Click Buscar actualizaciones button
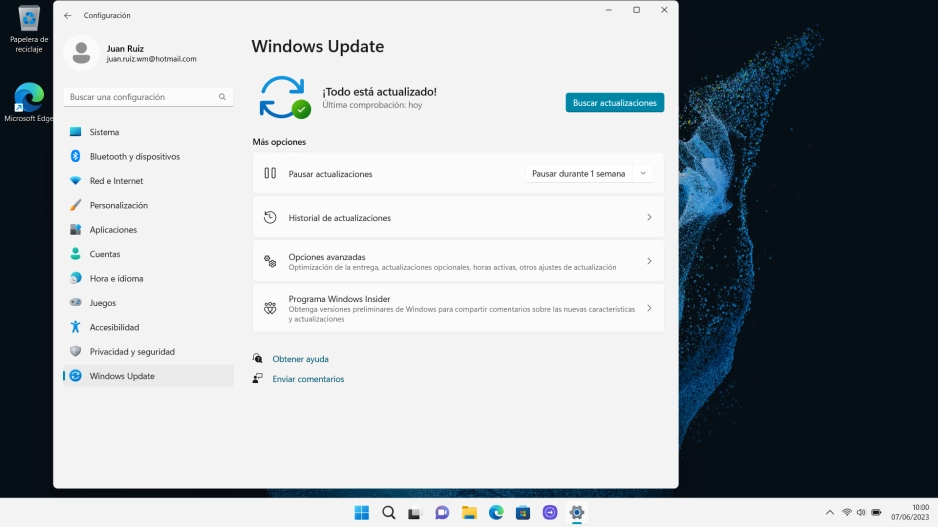 coord(614,103)
